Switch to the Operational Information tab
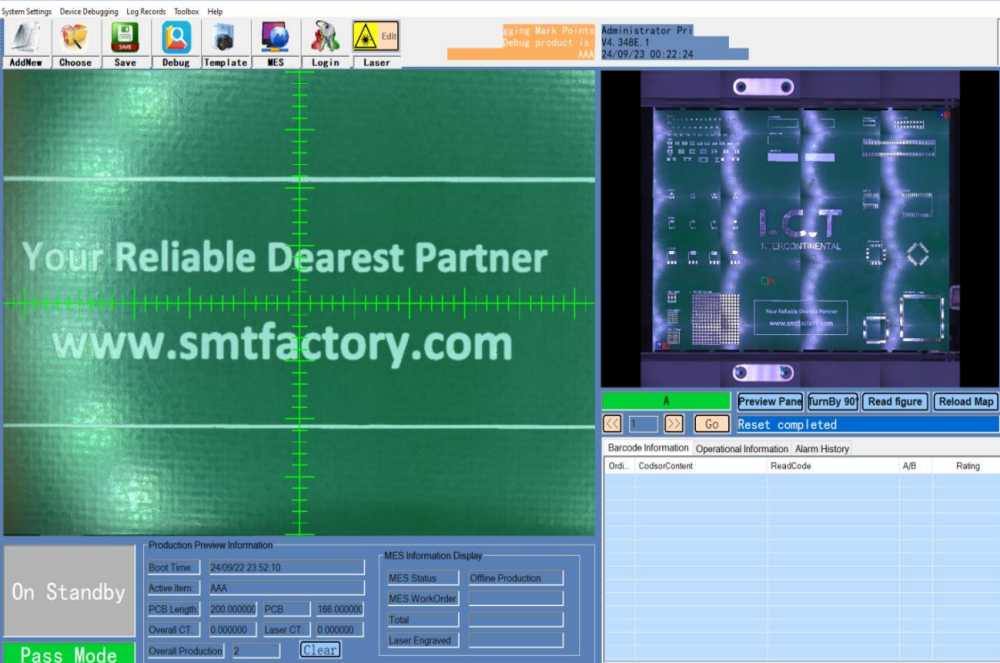 (742, 449)
